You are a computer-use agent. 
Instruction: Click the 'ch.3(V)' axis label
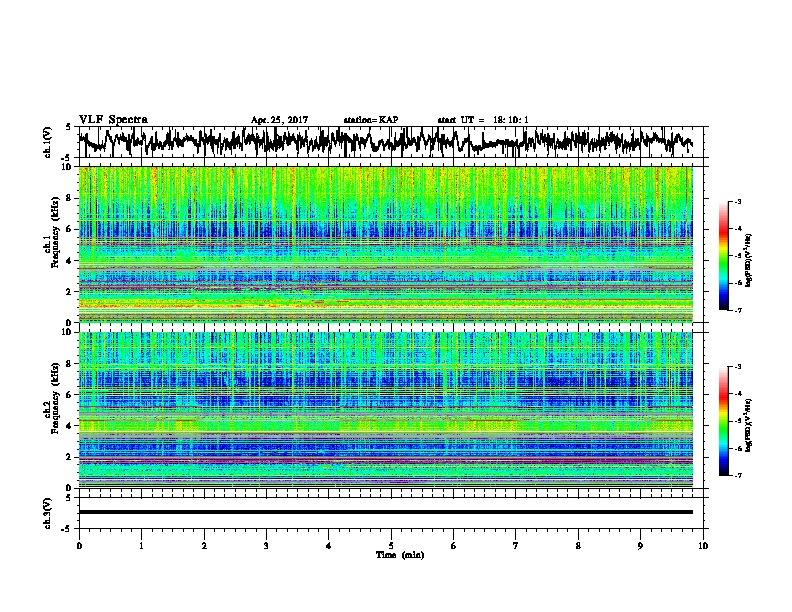48,513
